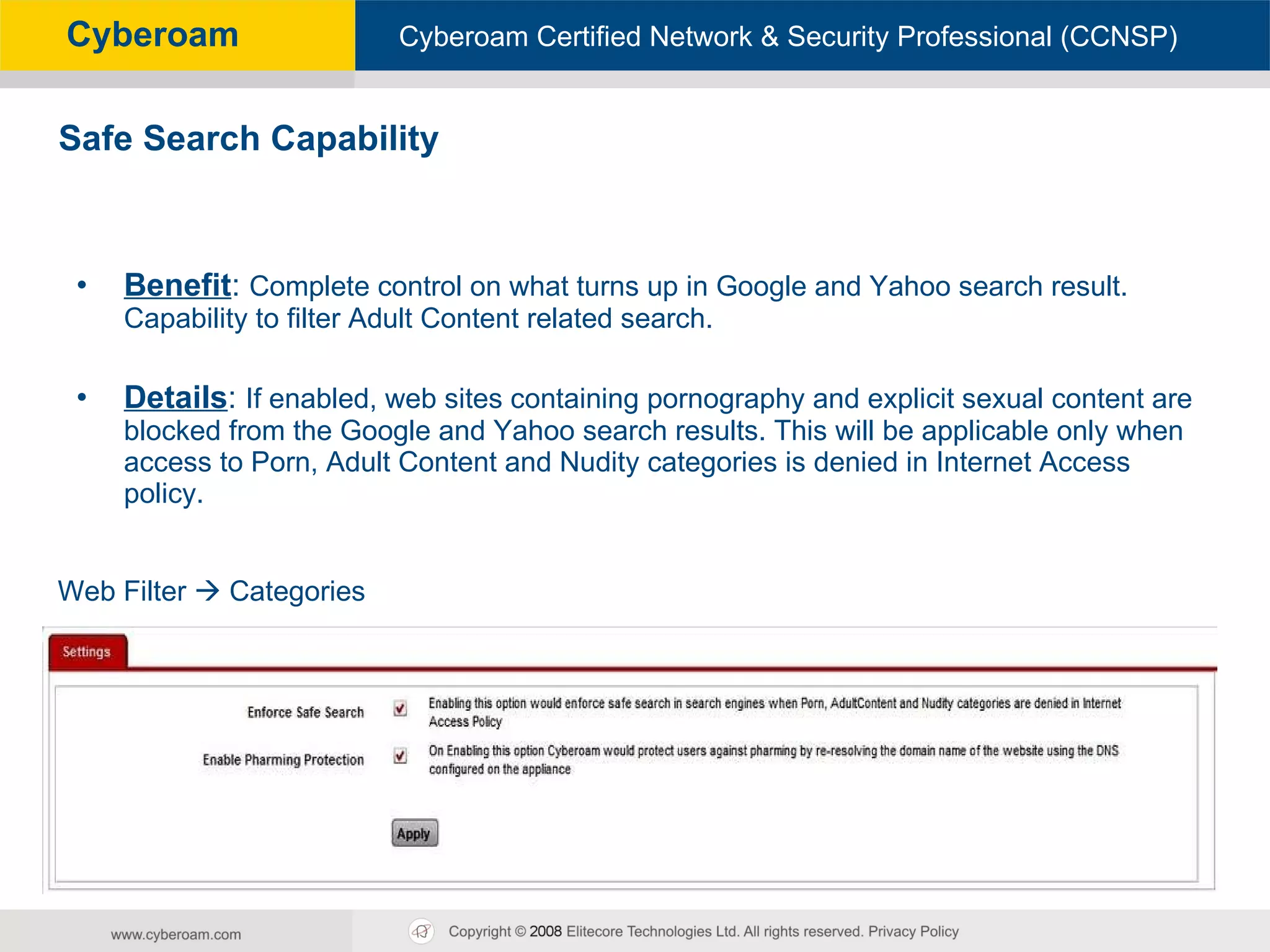Click the 'Enforce Safe Search' label
This screenshot has height=952, width=1270.
(305, 712)
